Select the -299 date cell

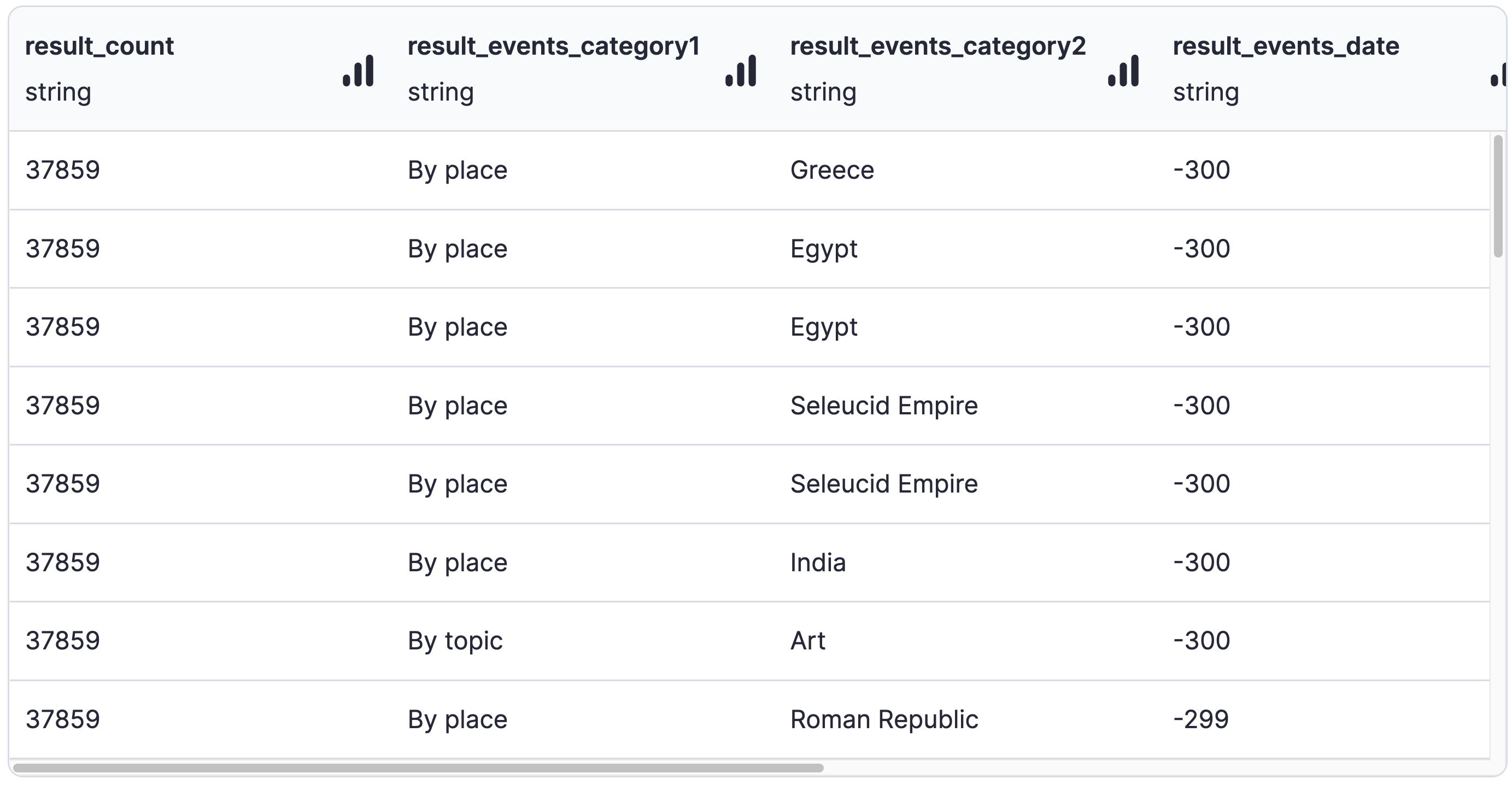[x=1200, y=719]
